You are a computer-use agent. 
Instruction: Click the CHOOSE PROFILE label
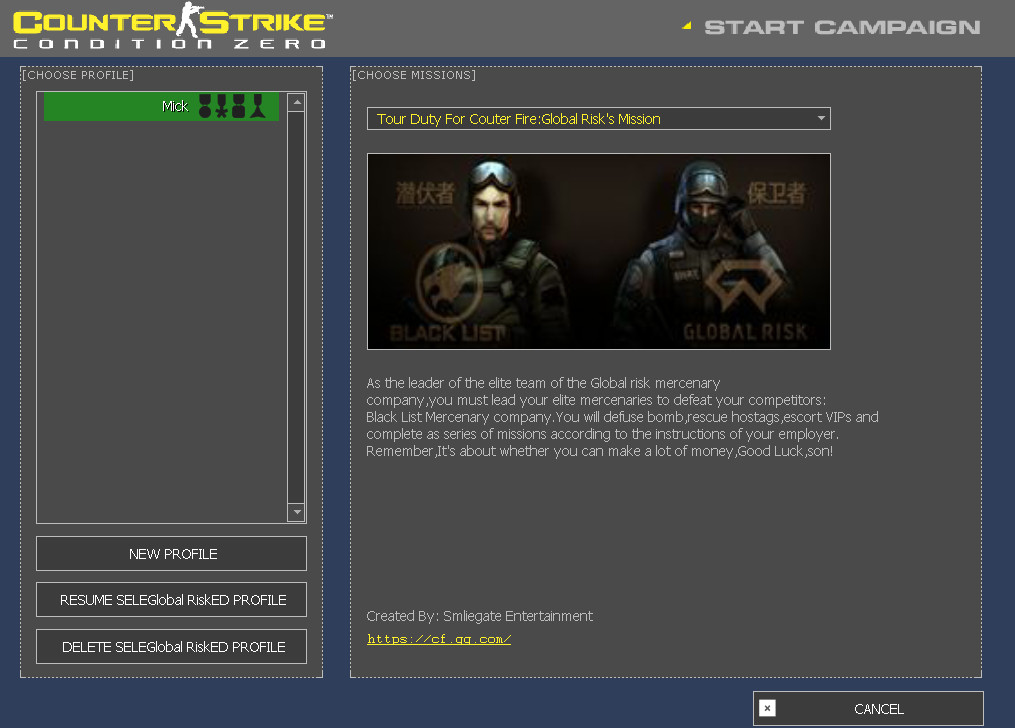(78, 75)
